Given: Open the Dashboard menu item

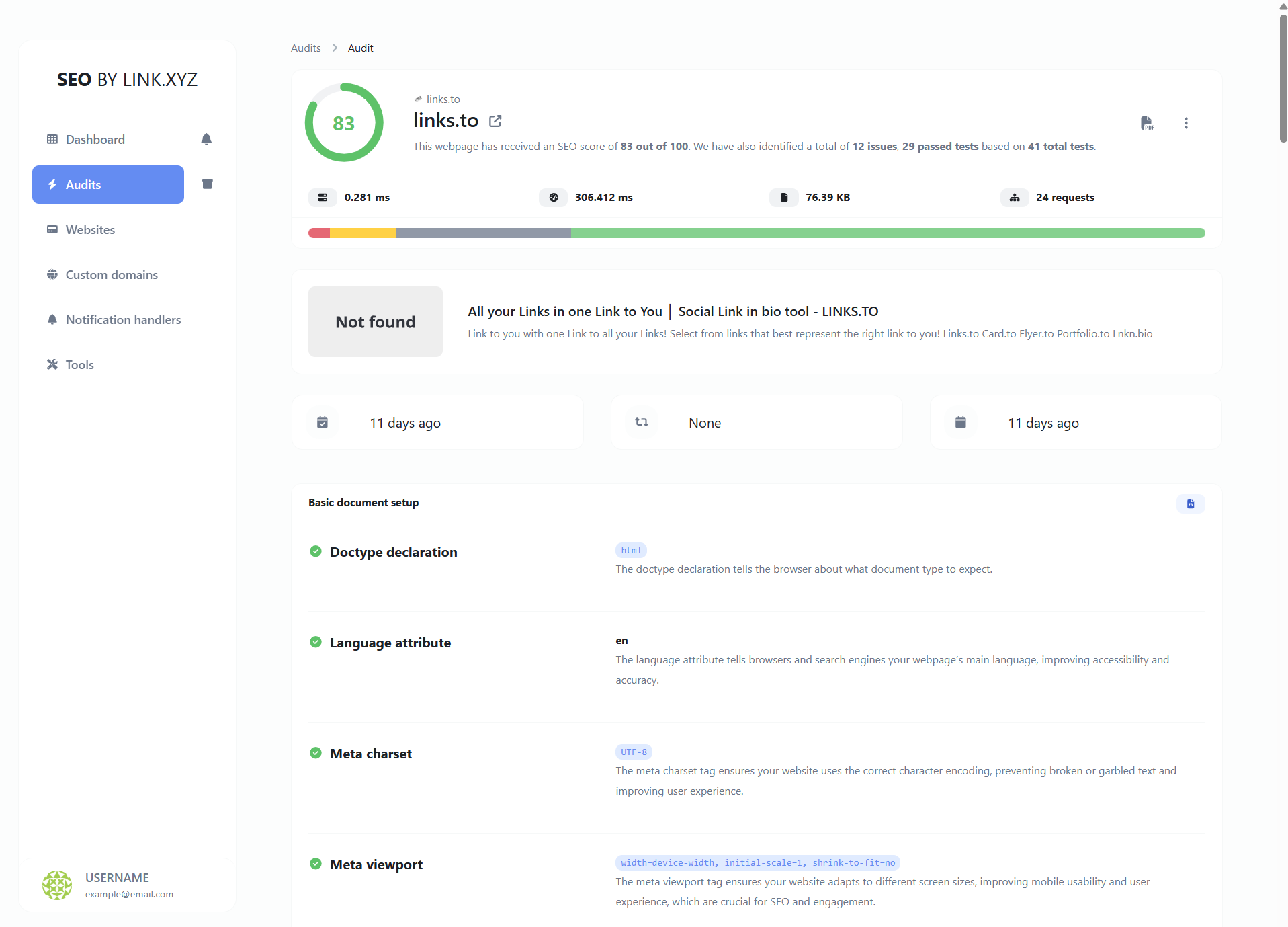Looking at the screenshot, I should pos(108,139).
